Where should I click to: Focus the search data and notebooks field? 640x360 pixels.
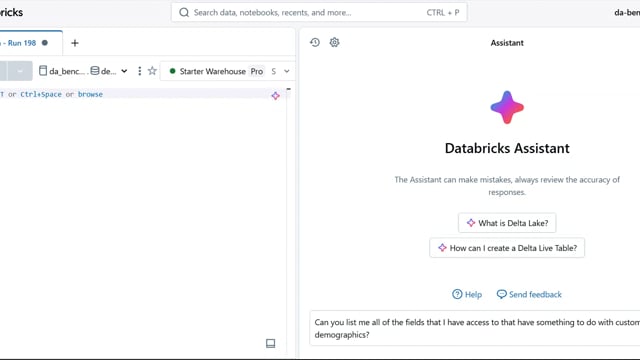coord(319,13)
